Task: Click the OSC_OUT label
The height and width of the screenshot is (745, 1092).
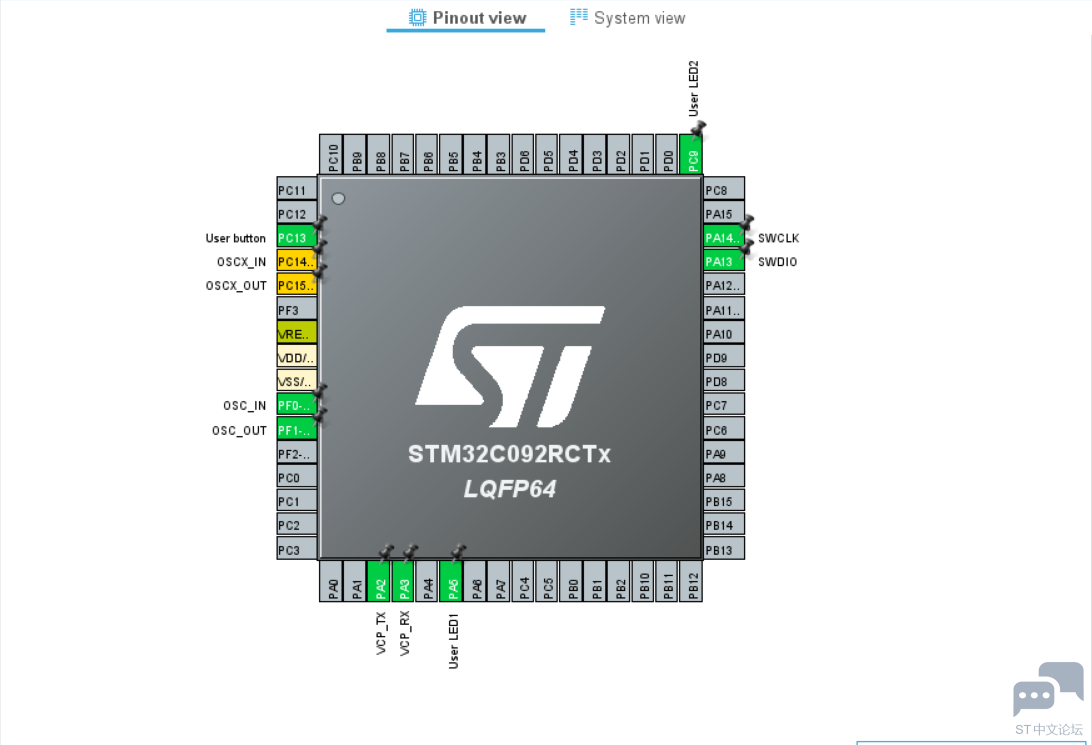Action: coord(239,430)
